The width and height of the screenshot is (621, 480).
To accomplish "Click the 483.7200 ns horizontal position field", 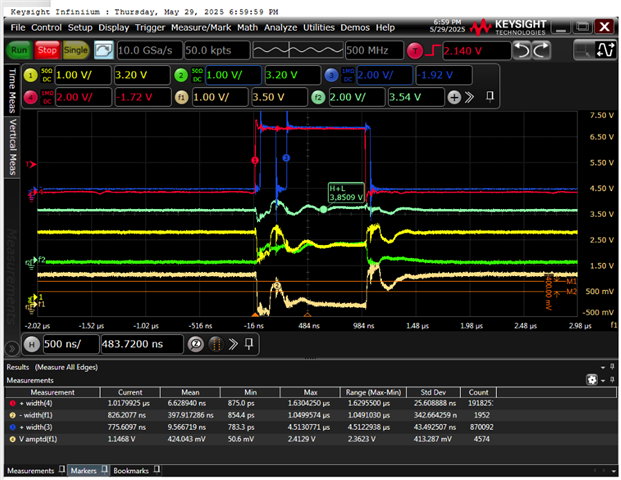I will 142,344.
